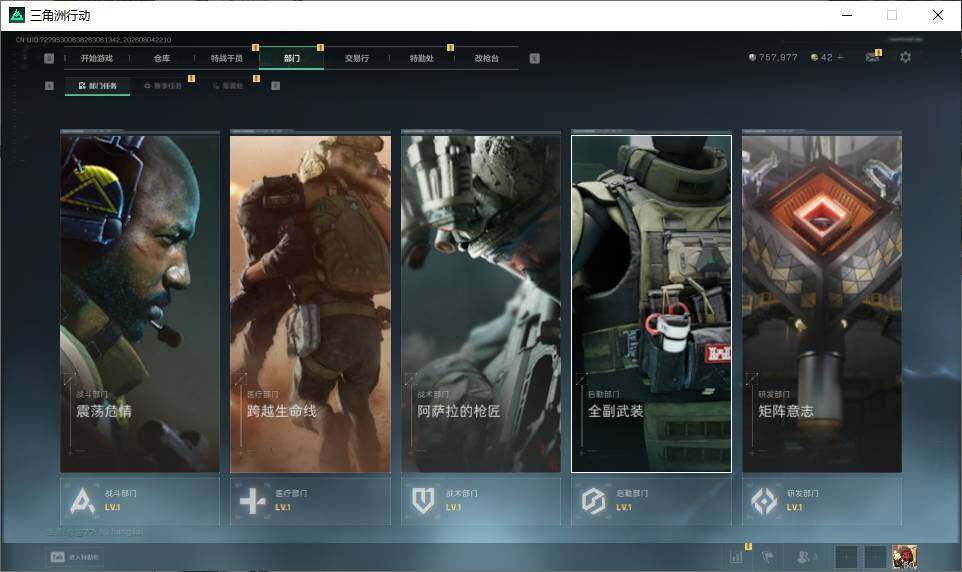
Task: Click the 医疗部门 LV.1 label
Action: click(283, 508)
